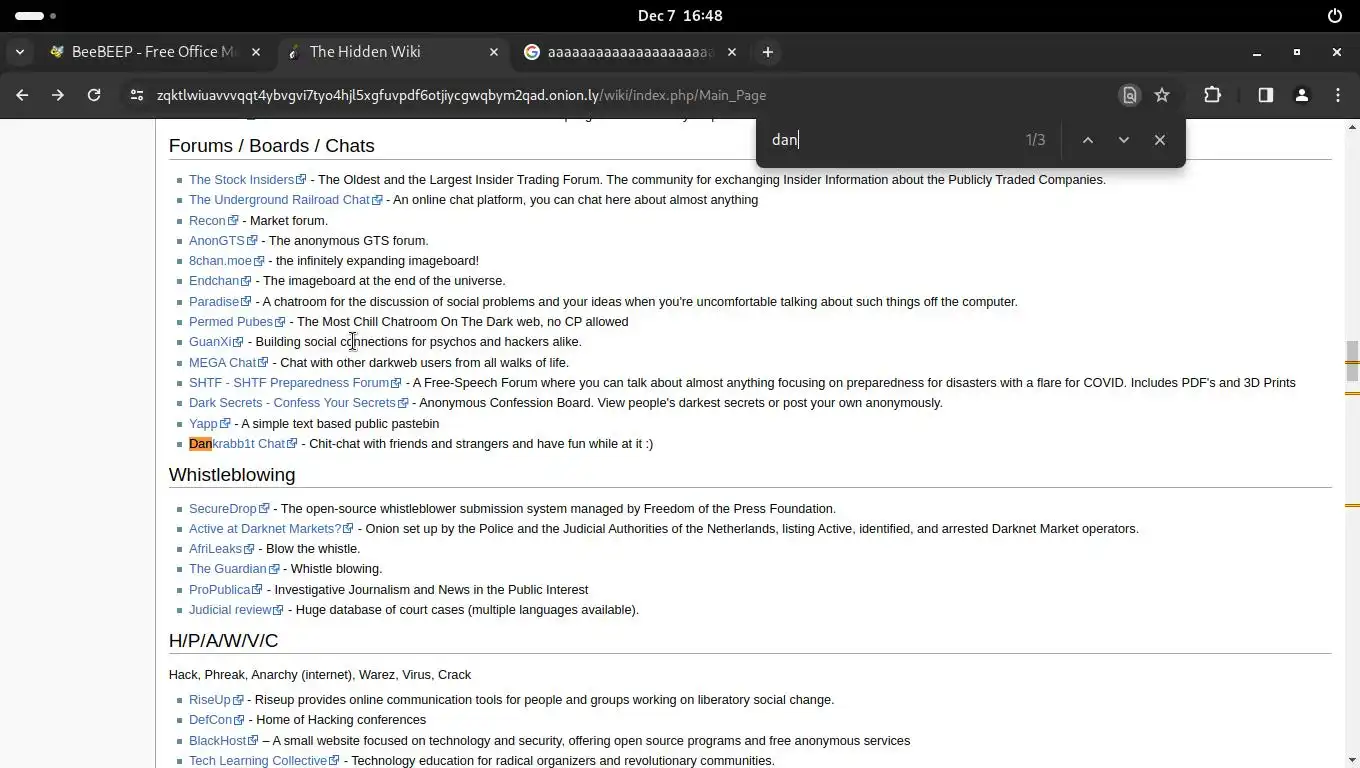The height and width of the screenshot is (768, 1360).
Task: Click the Activities pill in top bar
Action: click(x=36, y=15)
